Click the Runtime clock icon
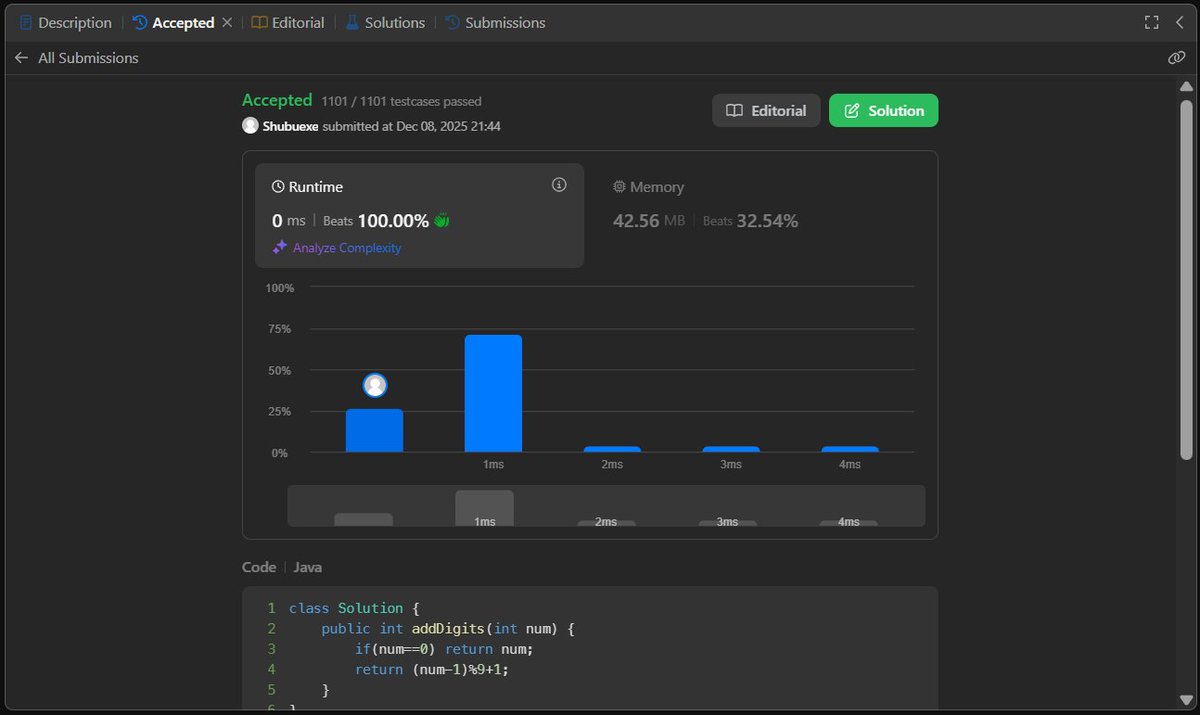This screenshot has height=715, width=1200. tap(278, 187)
